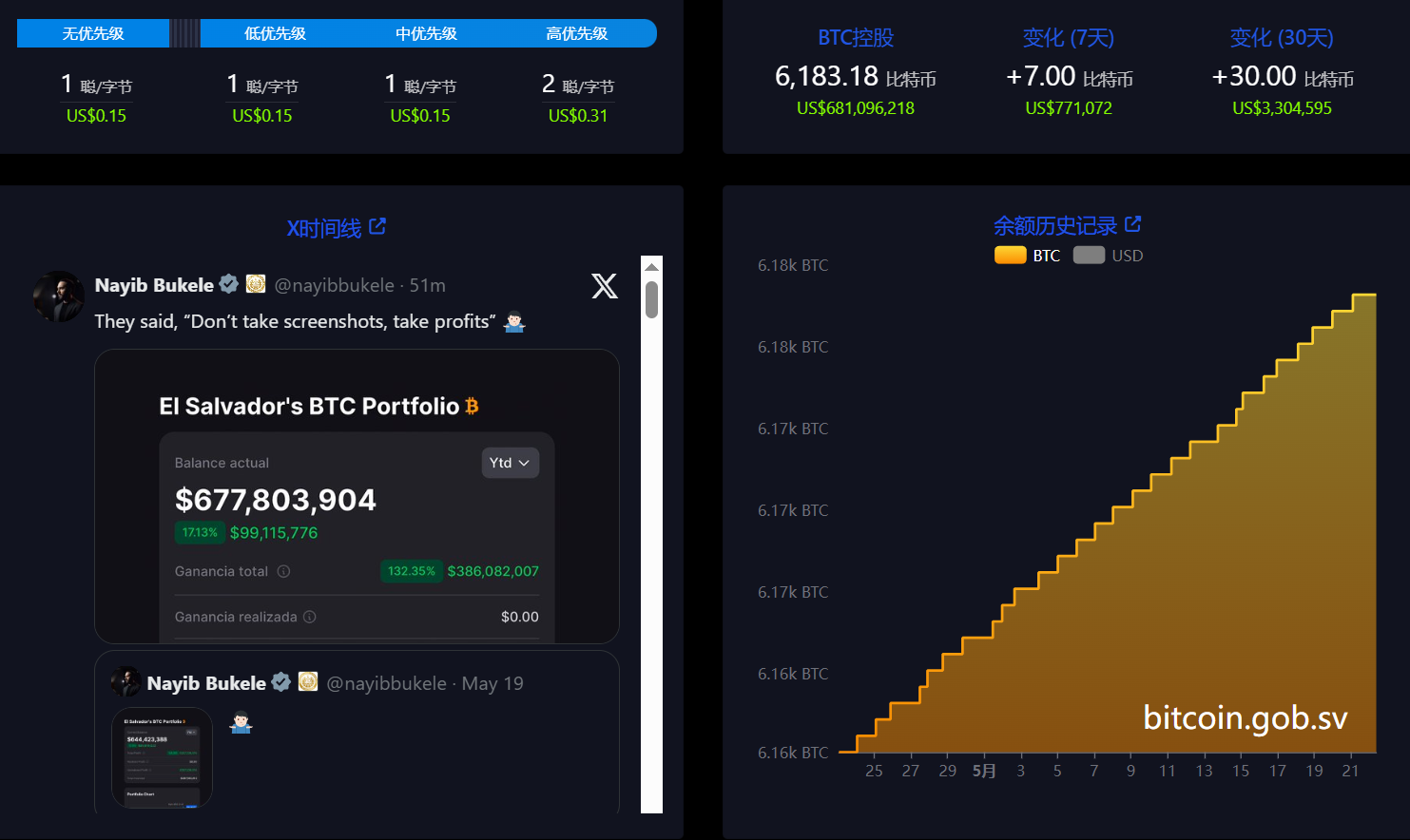Click the 132.35% total gain badge

coord(412,571)
